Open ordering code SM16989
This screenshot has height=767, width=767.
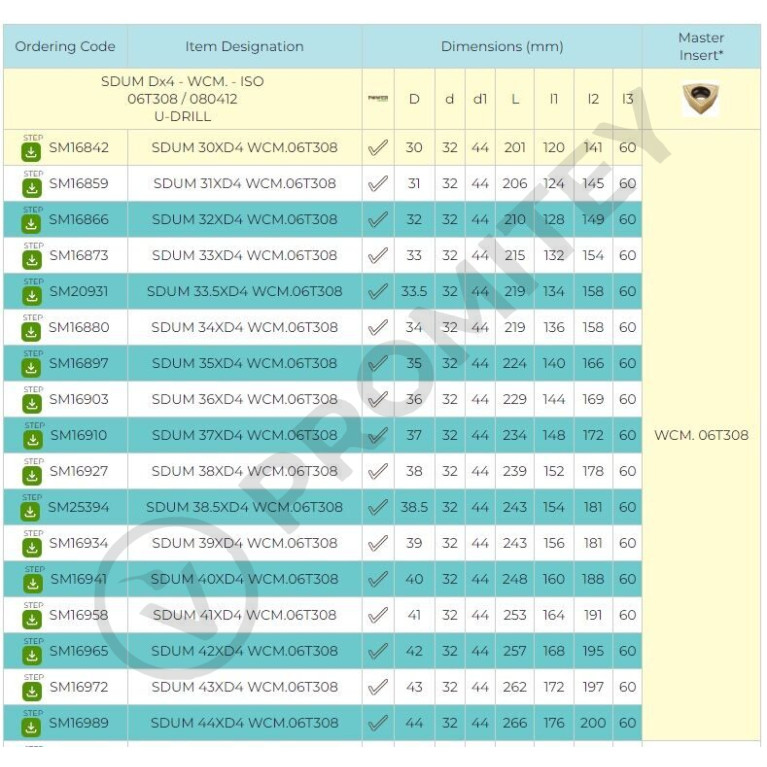pos(79,722)
